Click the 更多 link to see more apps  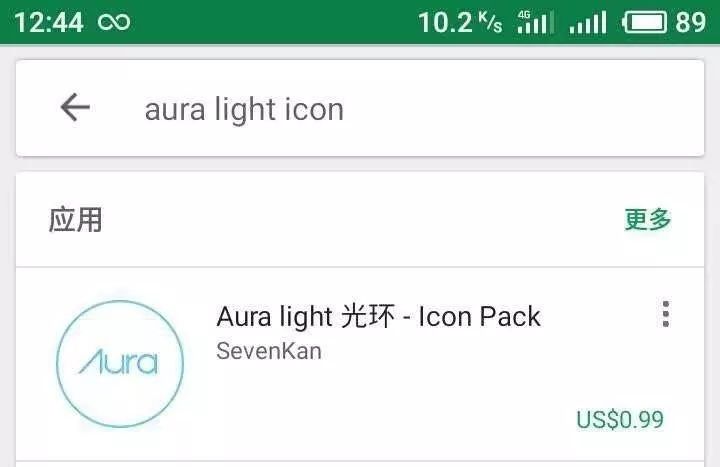pos(648,219)
